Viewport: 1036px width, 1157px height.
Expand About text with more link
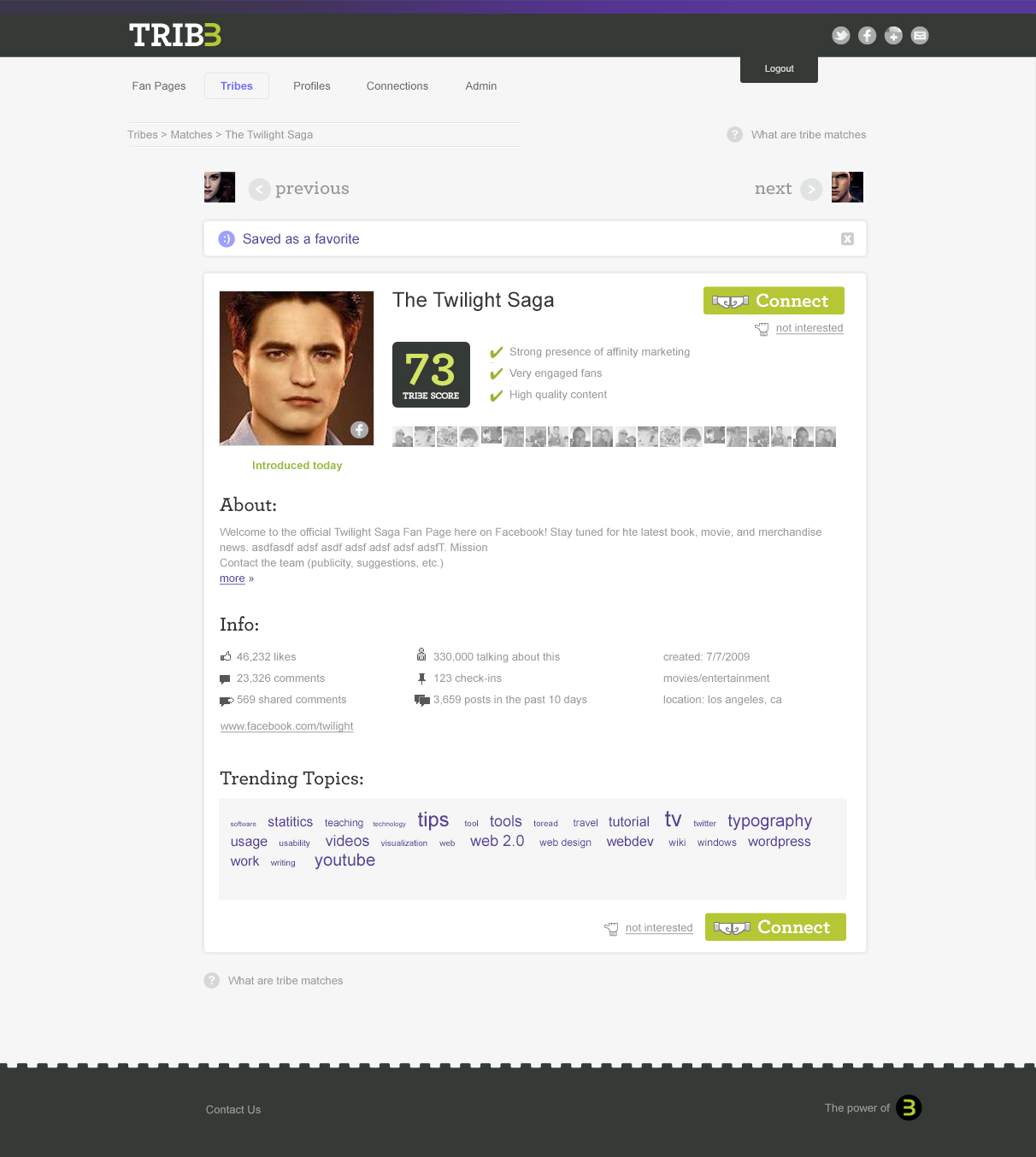233,578
